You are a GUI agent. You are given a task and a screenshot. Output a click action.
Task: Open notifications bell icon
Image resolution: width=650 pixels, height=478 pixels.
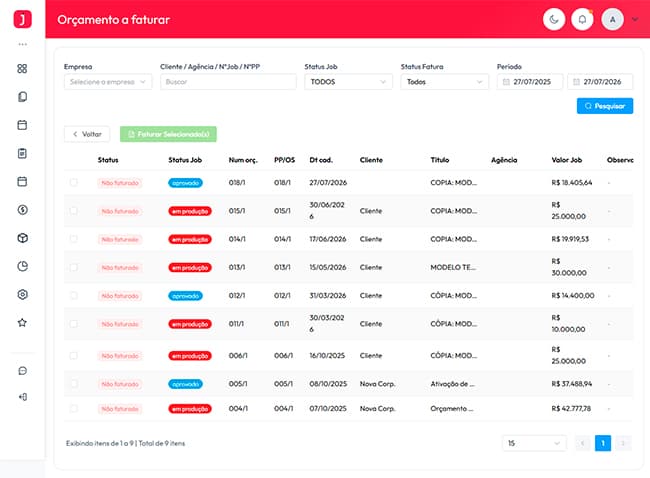pos(582,19)
